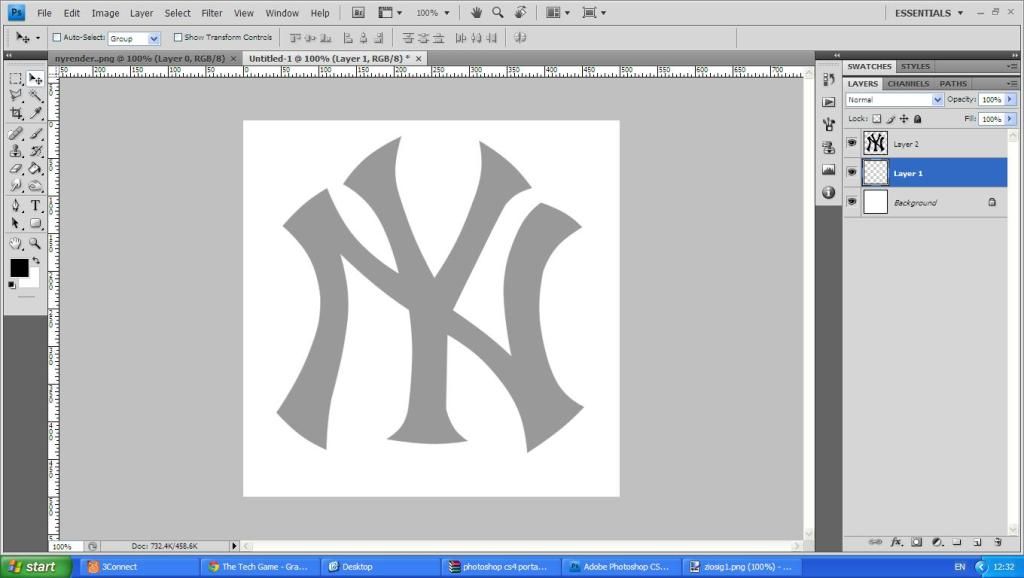Screen dimensions: 1024x578
Task: Open the Info panel icon
Action: 829,192
